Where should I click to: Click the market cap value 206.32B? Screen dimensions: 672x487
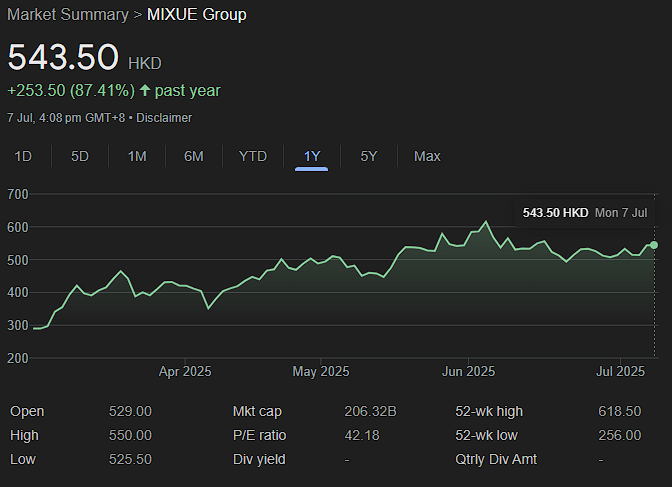click(x=370, y=411)
